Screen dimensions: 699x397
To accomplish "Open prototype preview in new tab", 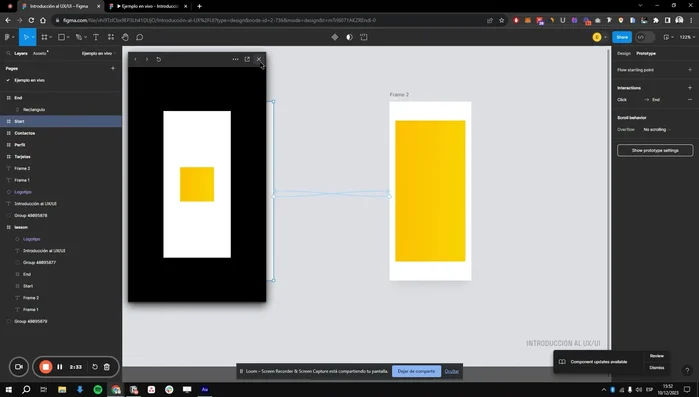I will click(x=247, y=59).
